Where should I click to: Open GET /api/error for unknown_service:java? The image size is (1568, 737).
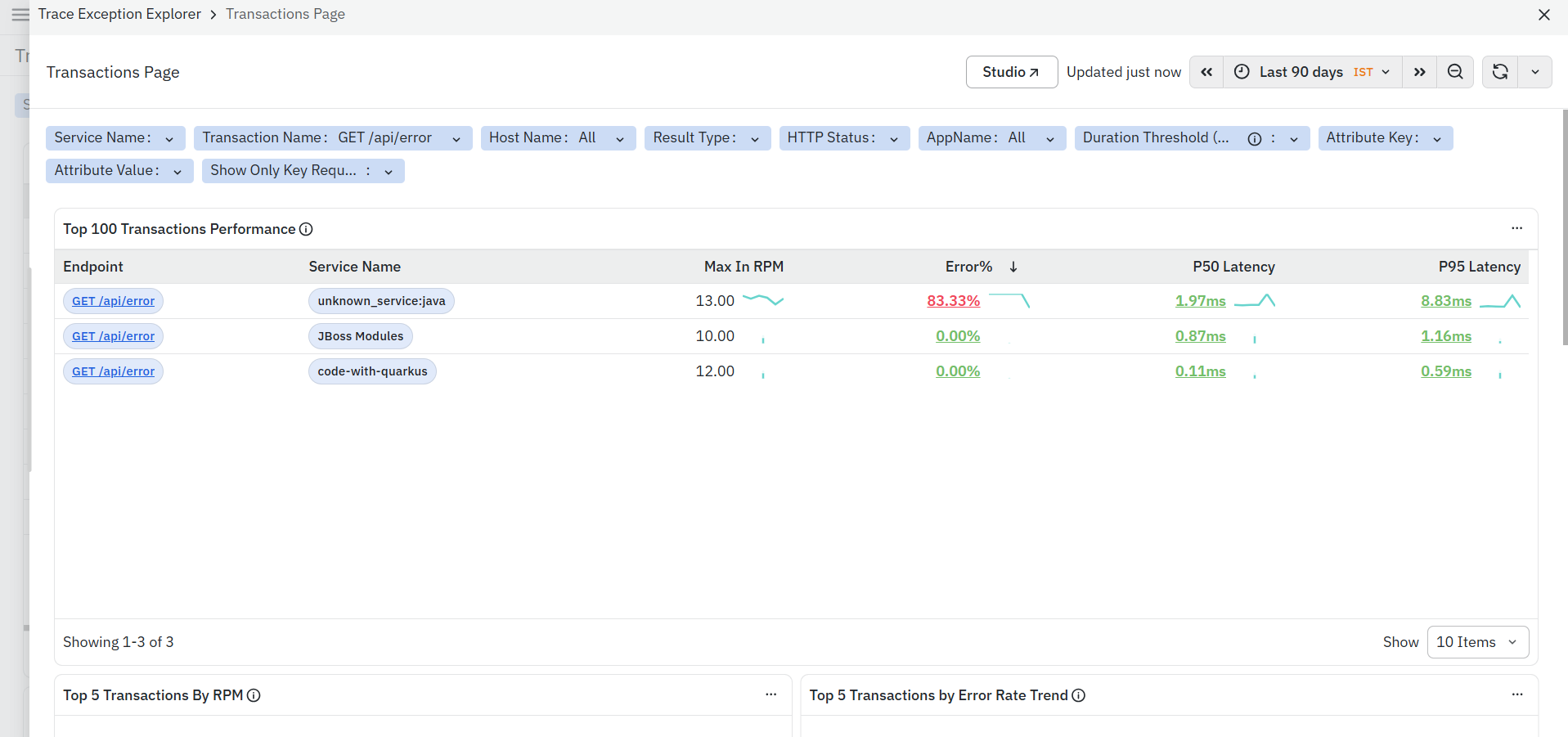tap(113, 301)
